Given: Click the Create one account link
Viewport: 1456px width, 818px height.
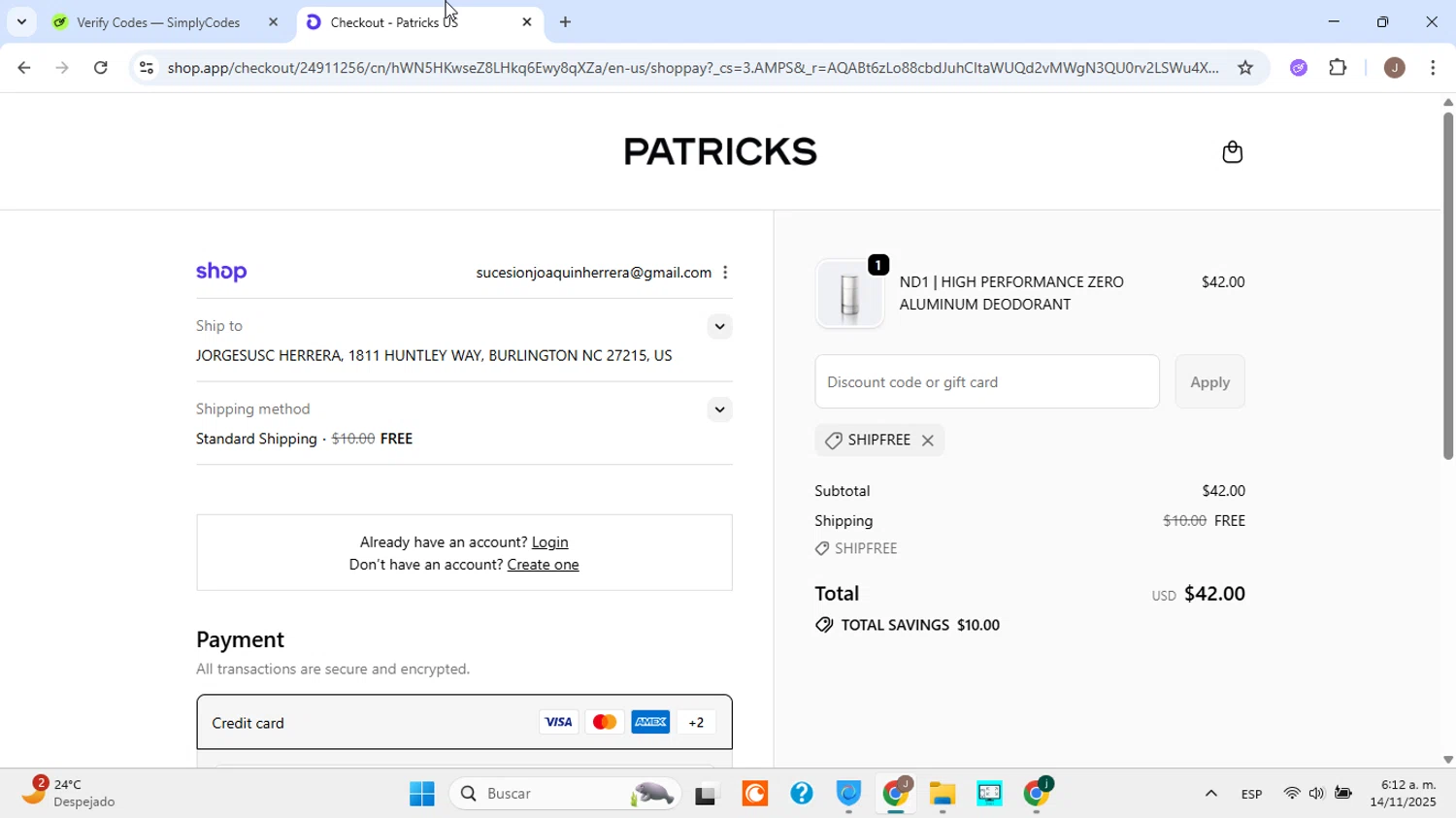Looking at the screenshot, I should click(543, 565).
